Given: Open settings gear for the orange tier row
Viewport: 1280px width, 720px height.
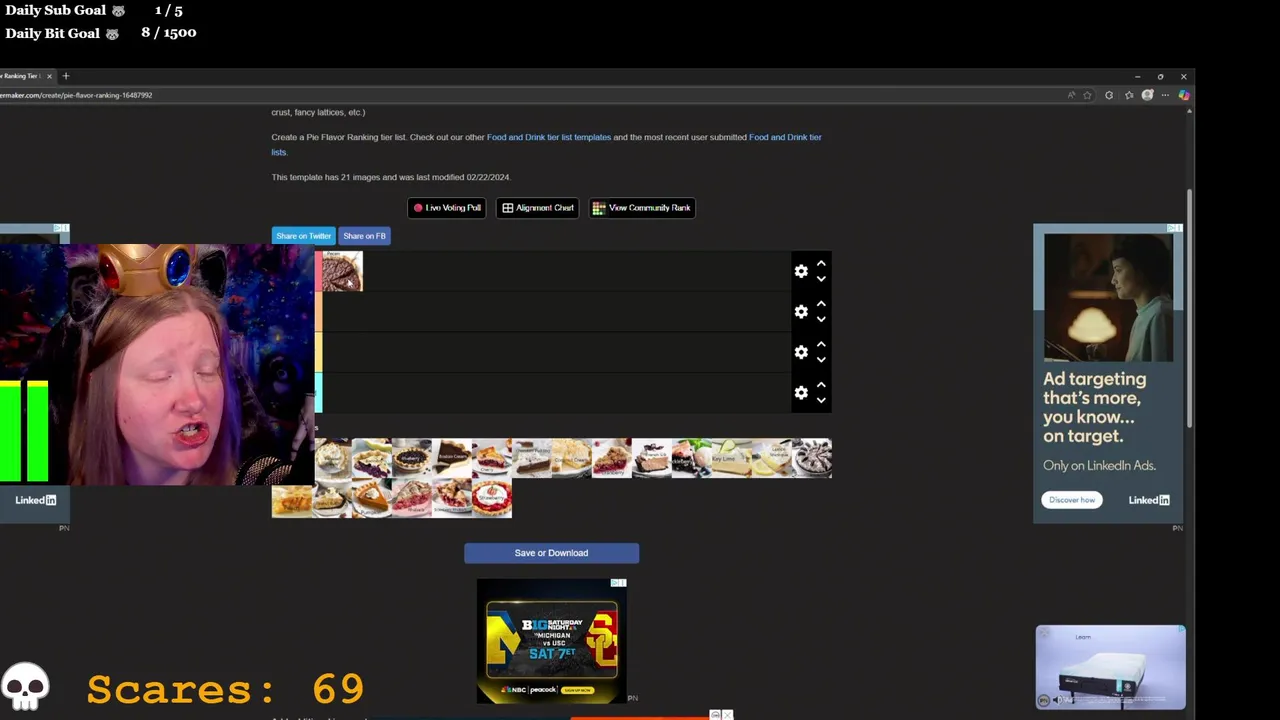Looking at the screenshot, I should click(x=801, y=312).
